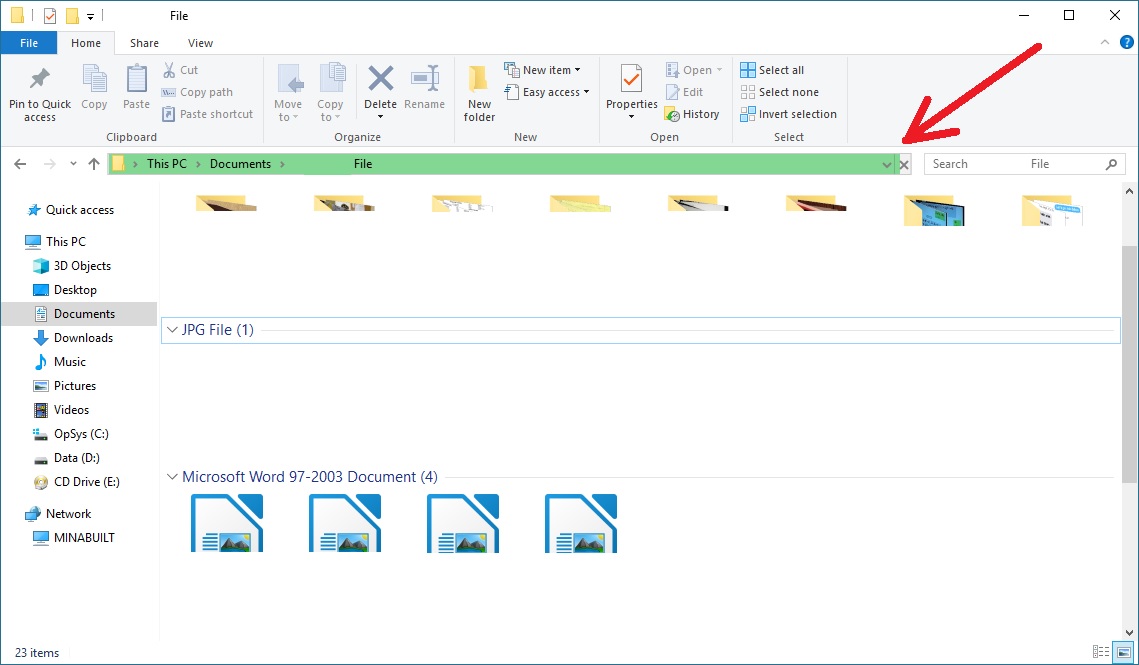Select Paste shortcut in Clipboard group
This screenshot has width=1139, height=665.
207,114
